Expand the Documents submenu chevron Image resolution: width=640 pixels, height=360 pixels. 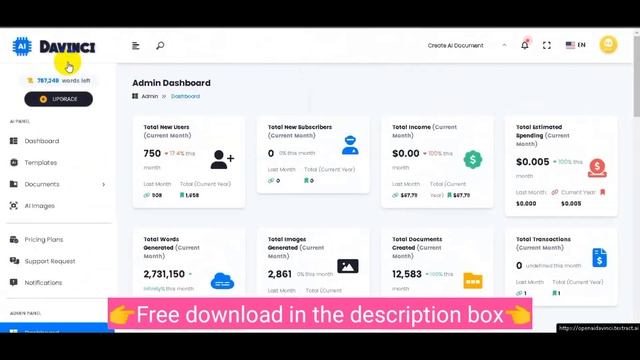103,184
